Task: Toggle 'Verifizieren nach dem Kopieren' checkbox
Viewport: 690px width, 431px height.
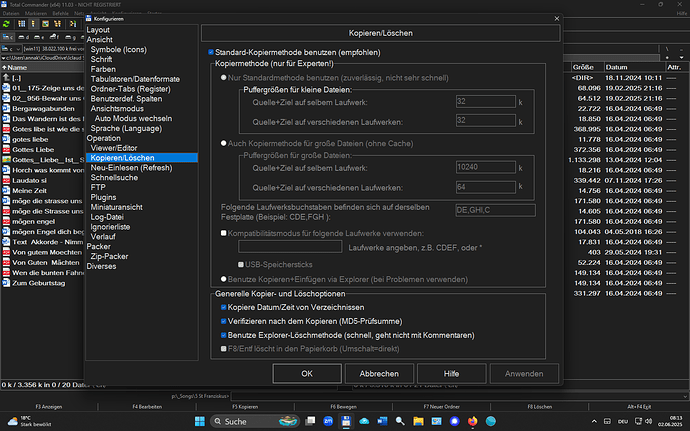Action: coord(224,321)
